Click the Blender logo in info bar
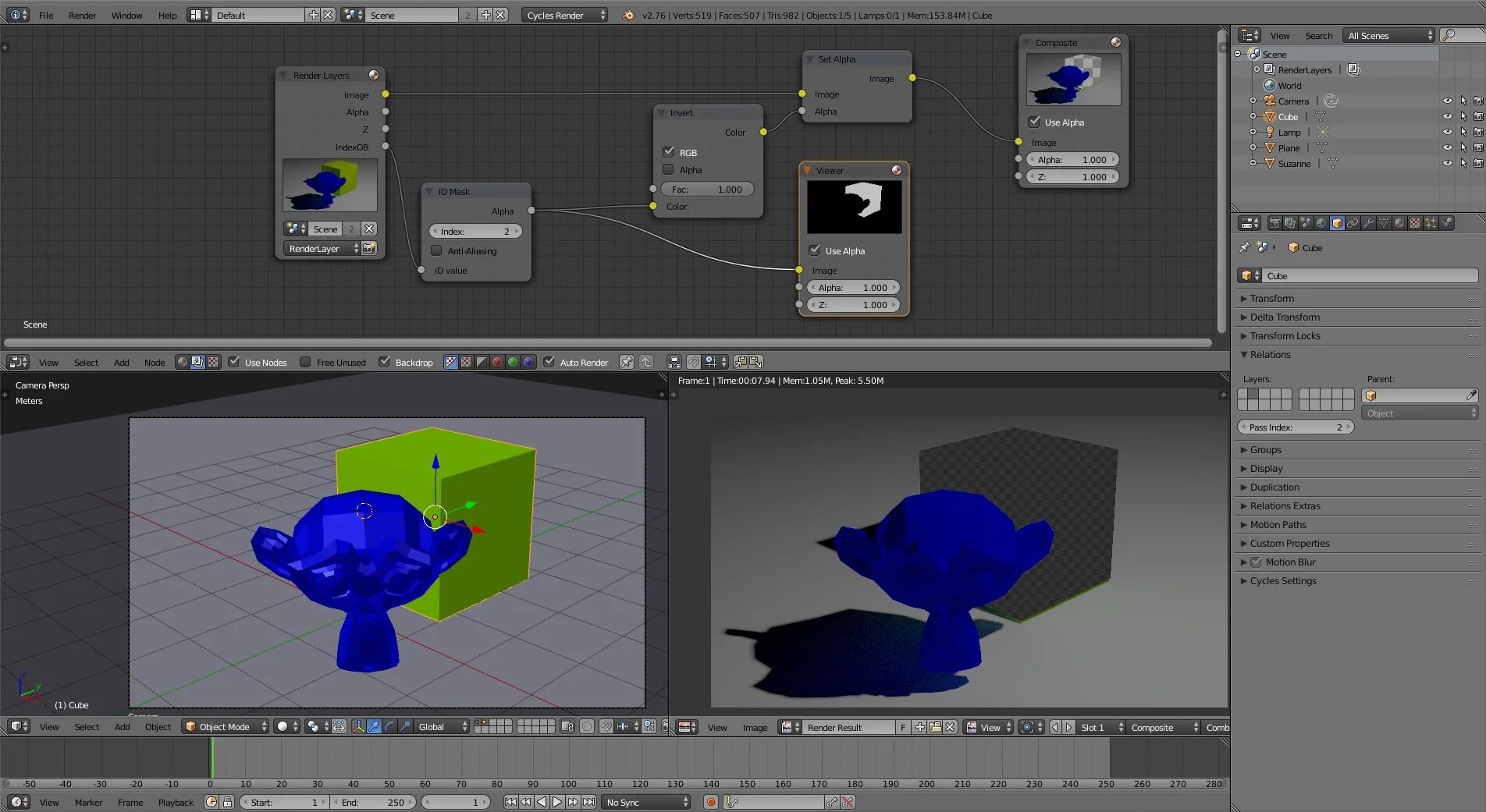This screenshot has height=812, width=1486. (x=628, y=15)
